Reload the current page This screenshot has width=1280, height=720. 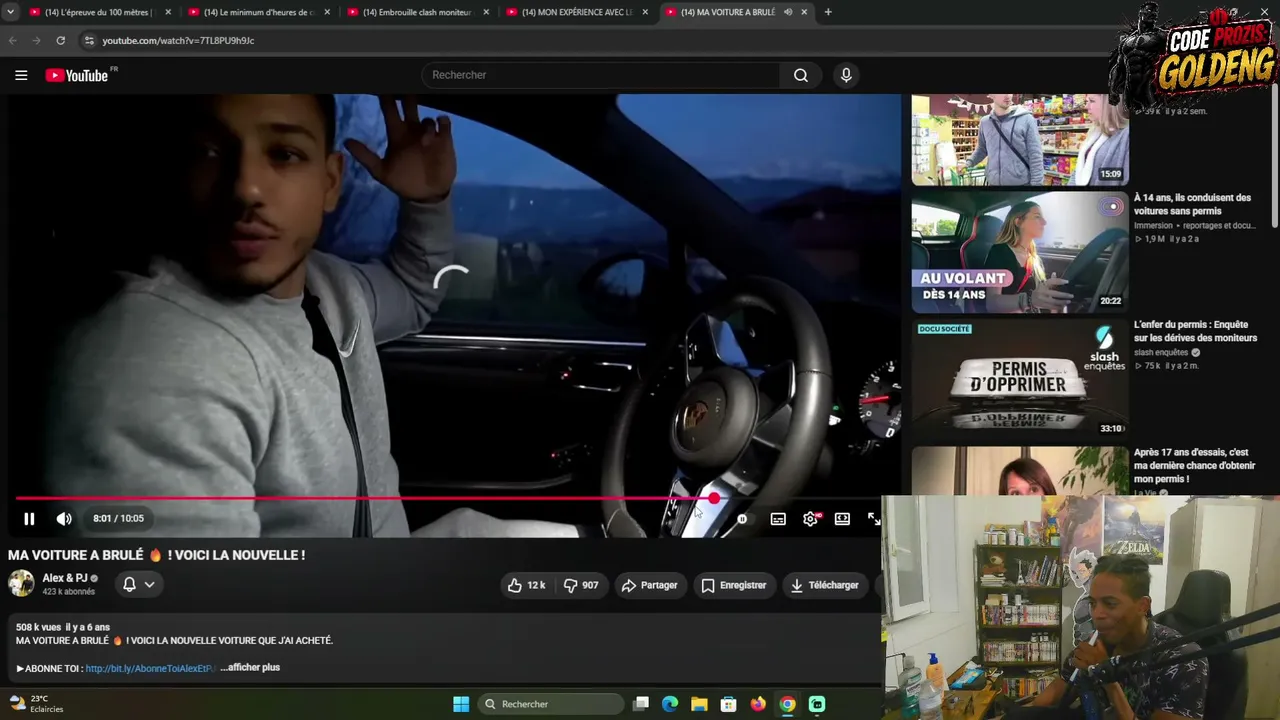[61, 40]
